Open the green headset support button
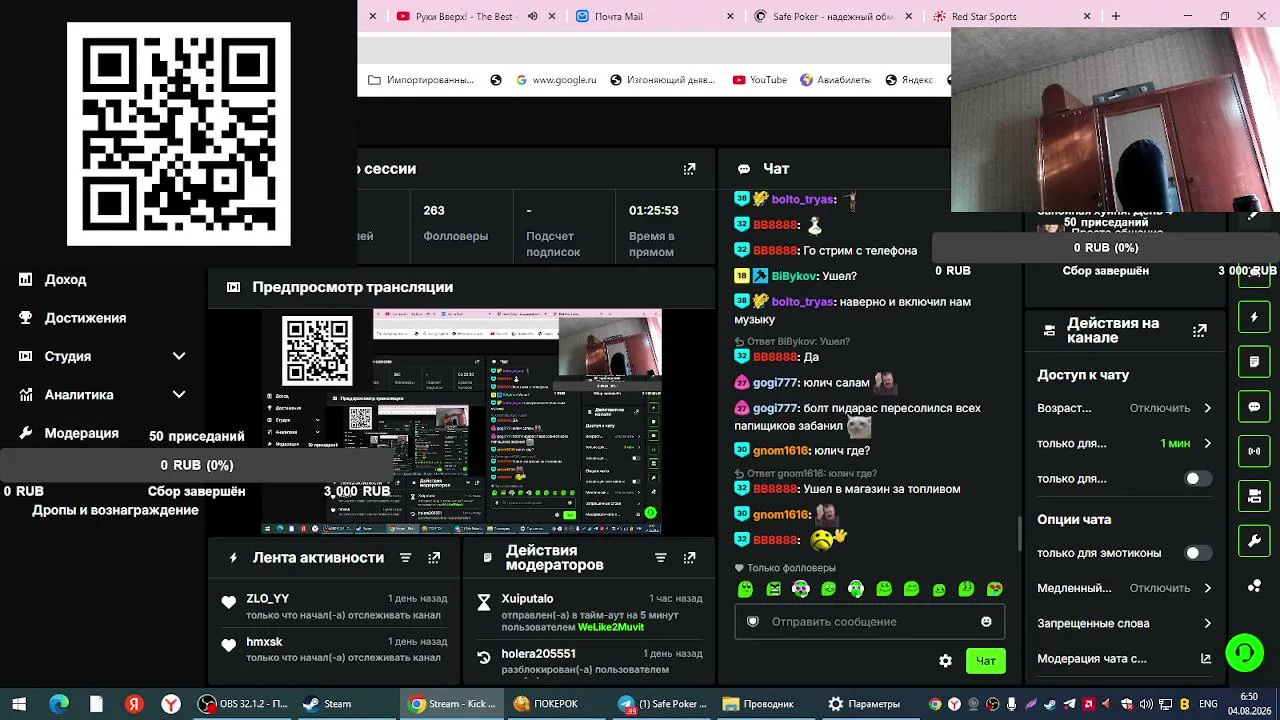 pyautogui.click(x=1245, y=653)
